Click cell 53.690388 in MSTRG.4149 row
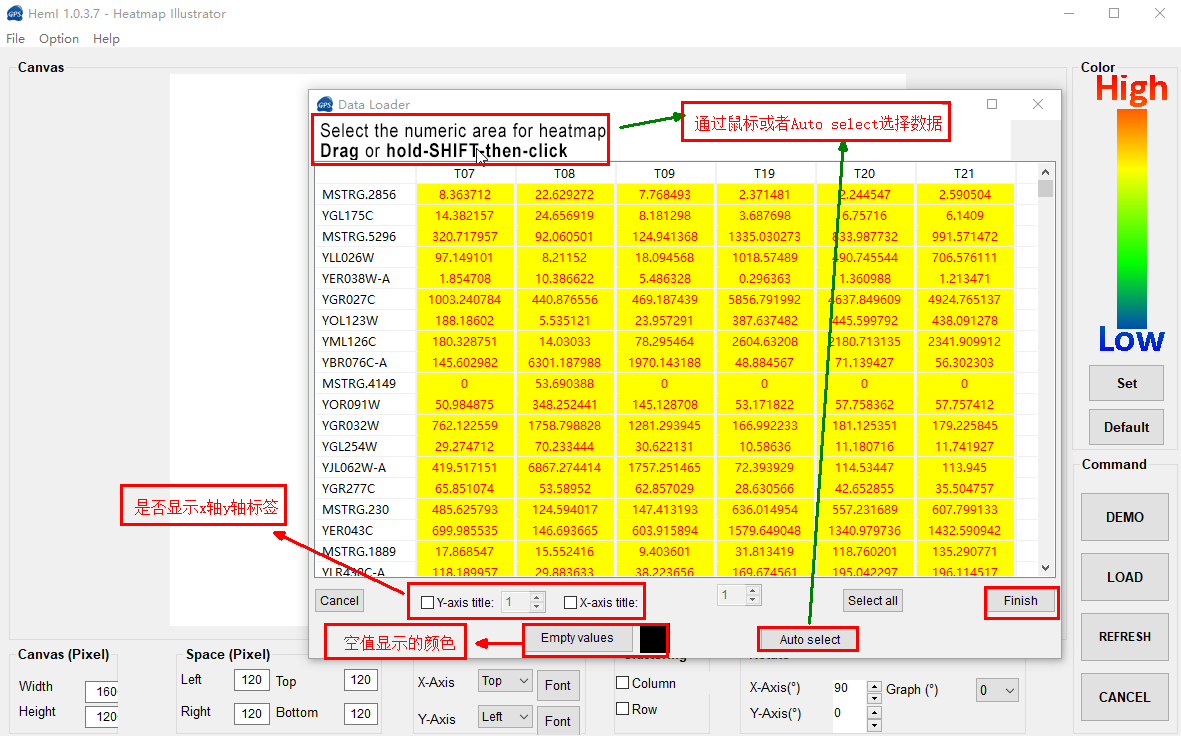This screenshot has width=1181, height=736. coord(564,383)
